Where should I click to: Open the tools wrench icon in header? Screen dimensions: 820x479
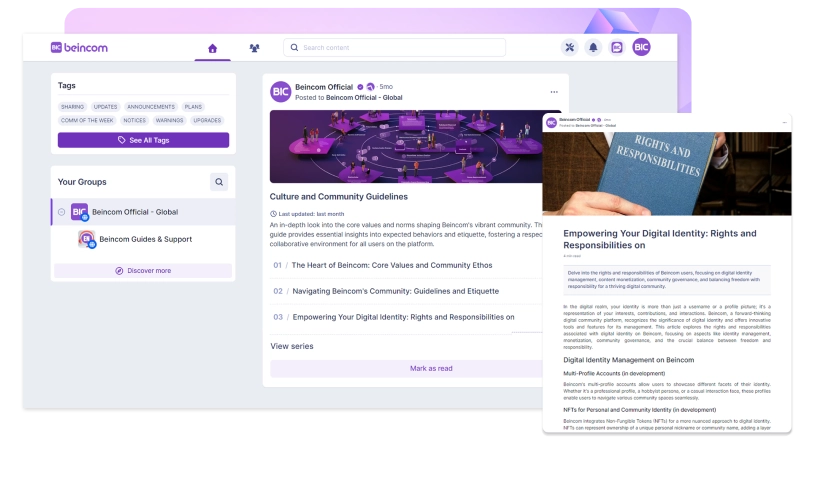[x=570, y=48]
